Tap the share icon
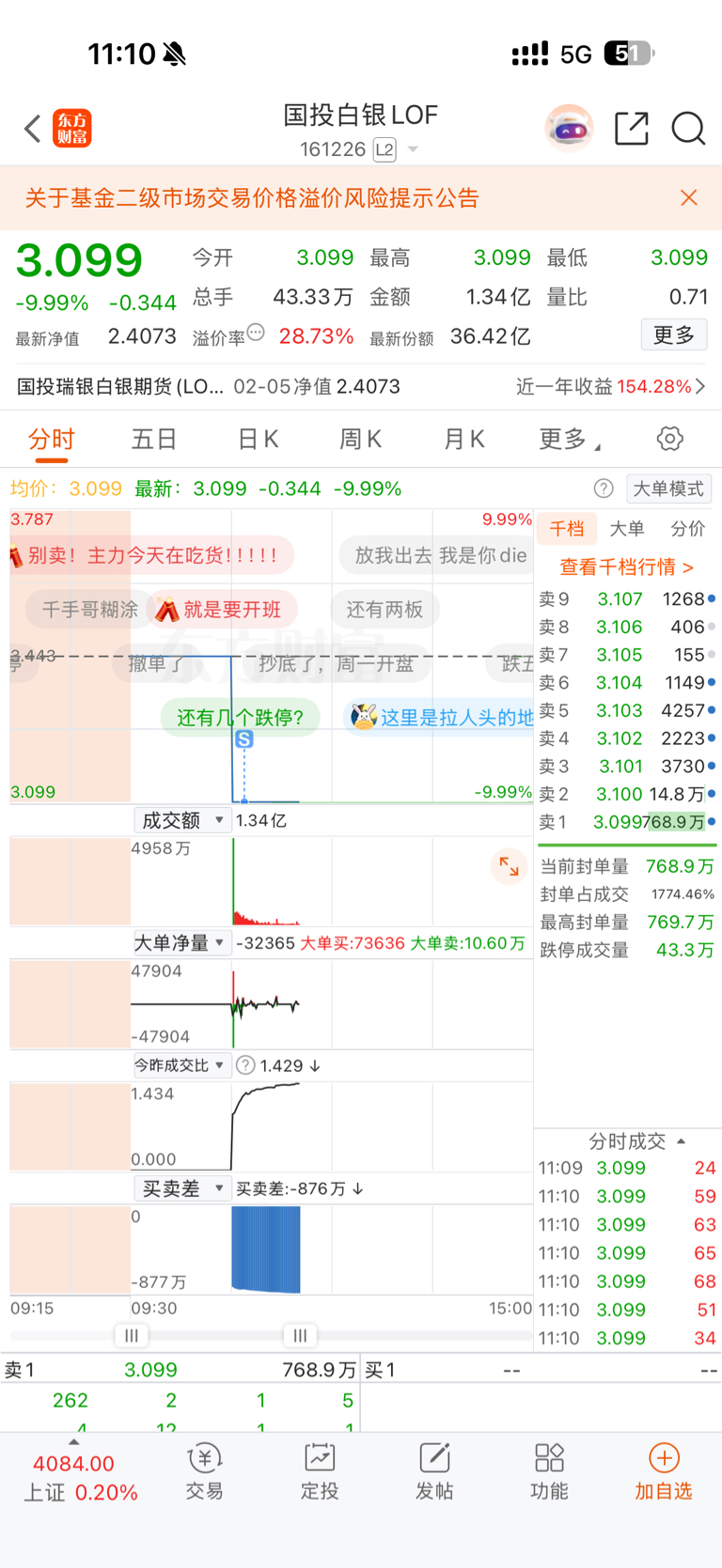The image size is (722, 1568). coord(632,129)
